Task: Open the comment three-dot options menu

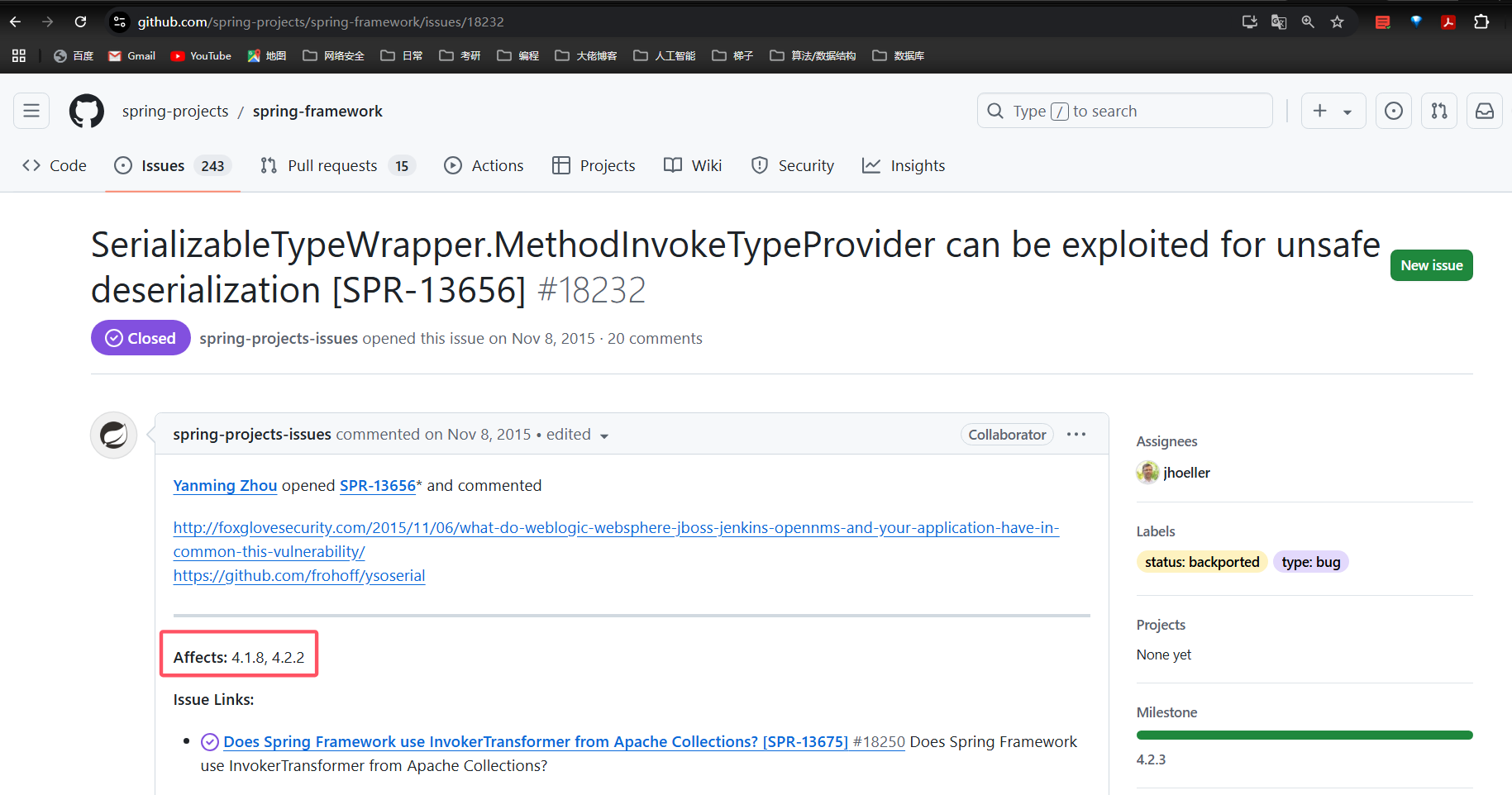Action: (1076, 435)
